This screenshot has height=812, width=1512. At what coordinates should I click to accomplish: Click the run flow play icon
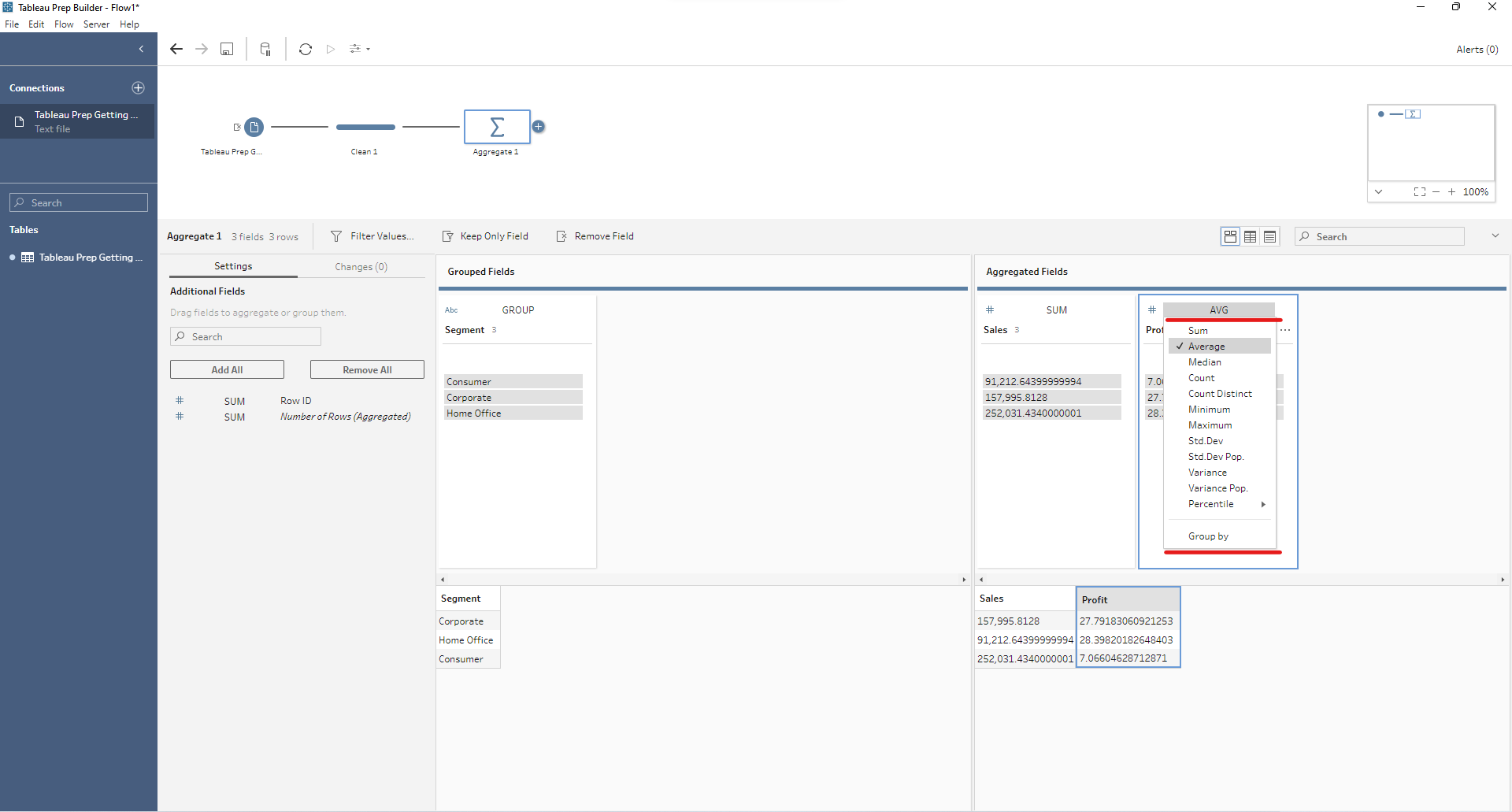331,49
